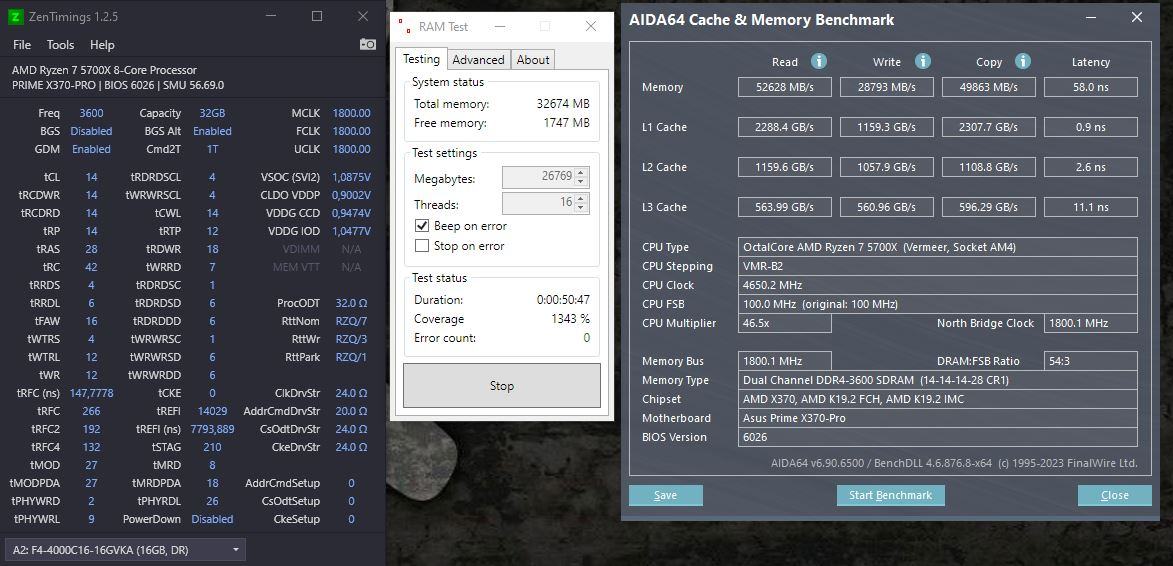This screenshot has height=566, width=1173.
Task: Click CPU Multiplier 46.5x field
Action: (x=785, y=323)
